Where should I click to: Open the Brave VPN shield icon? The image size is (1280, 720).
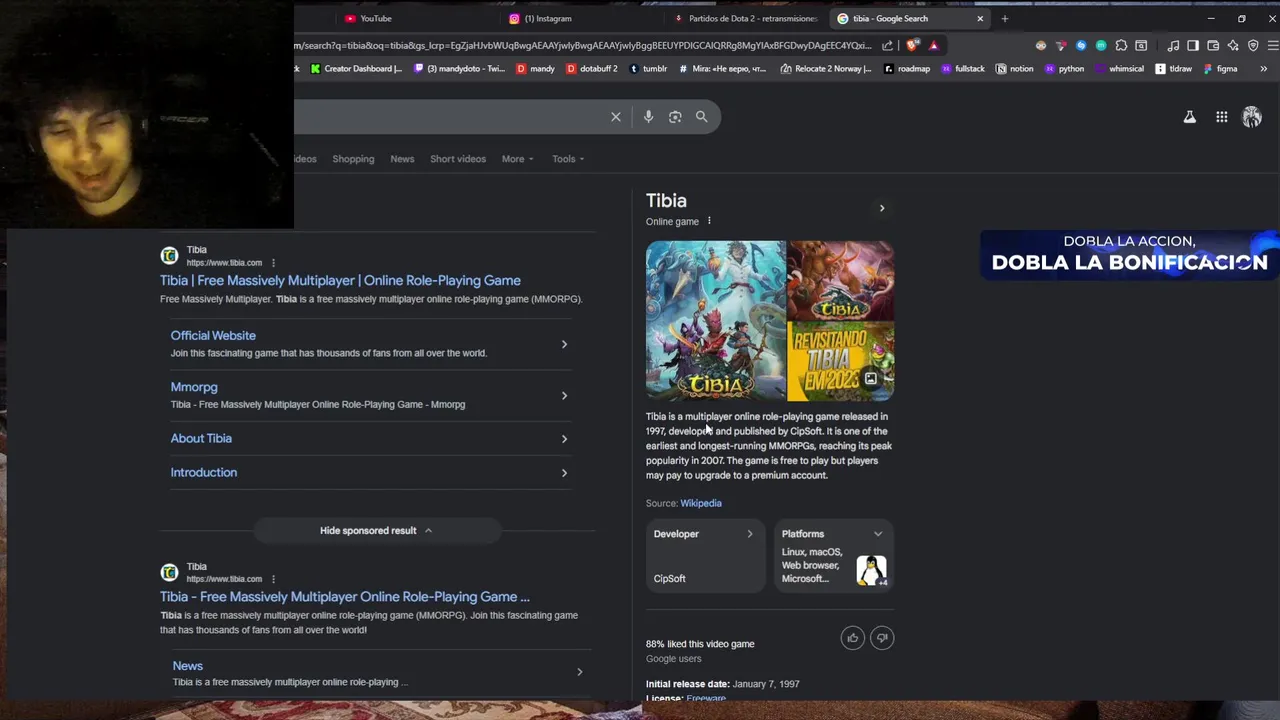(1253, 45)
